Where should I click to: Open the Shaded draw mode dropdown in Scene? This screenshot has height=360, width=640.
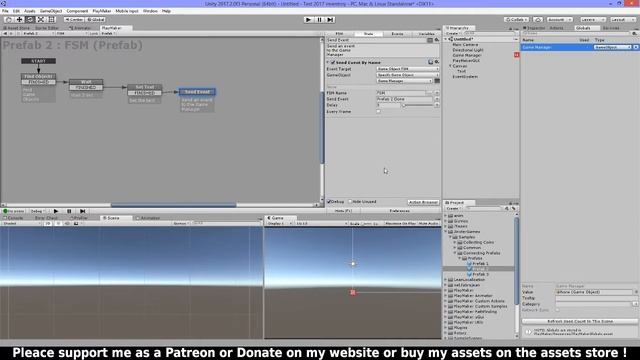(x=21, y=223)
